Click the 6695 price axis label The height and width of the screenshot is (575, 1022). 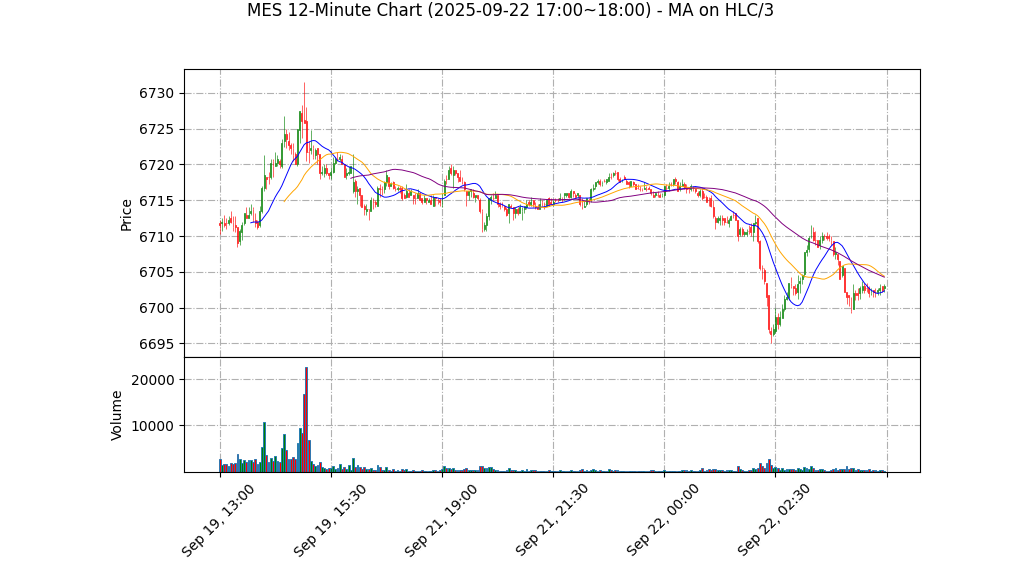point(156,344)
